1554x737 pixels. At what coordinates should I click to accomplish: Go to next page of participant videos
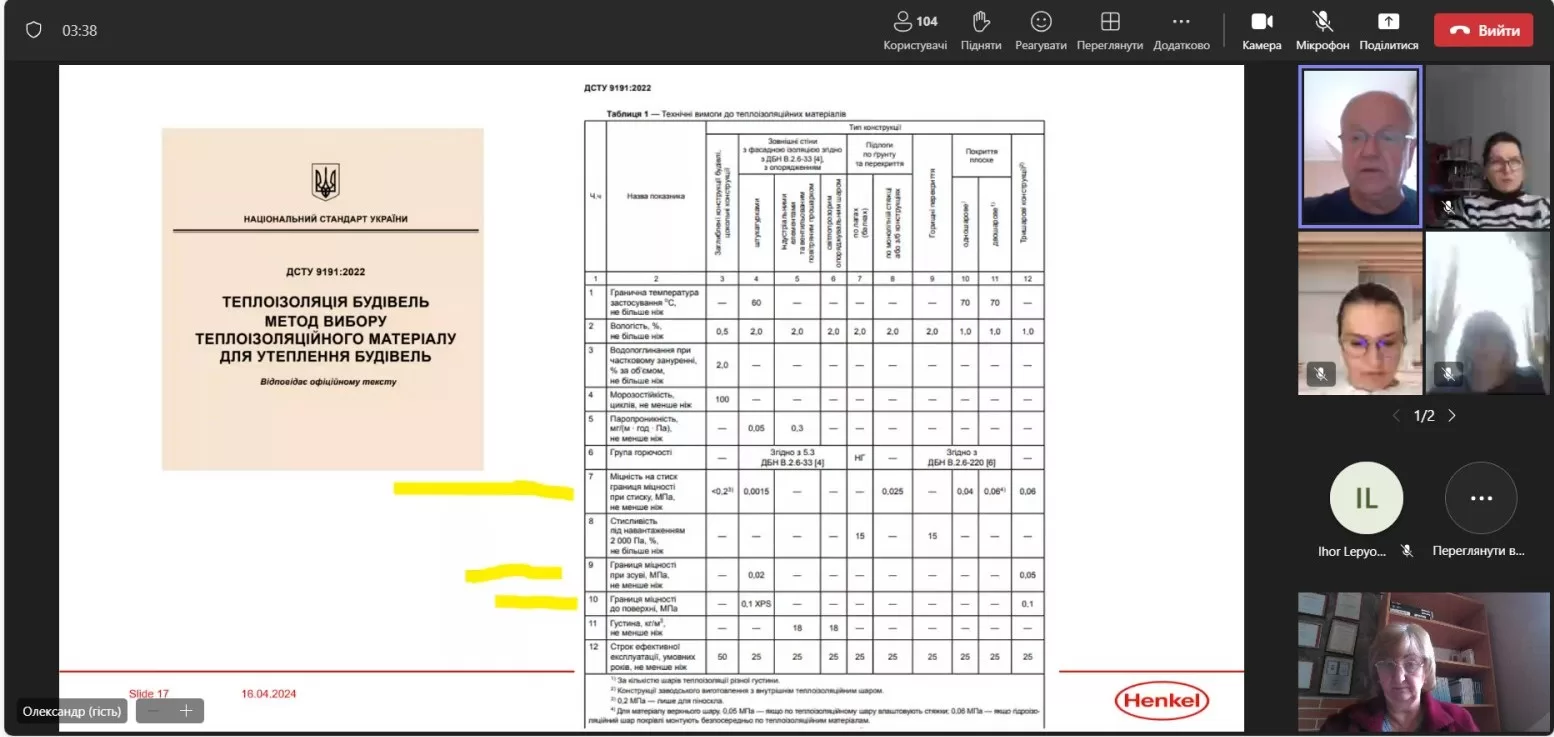pos(1452,416)
